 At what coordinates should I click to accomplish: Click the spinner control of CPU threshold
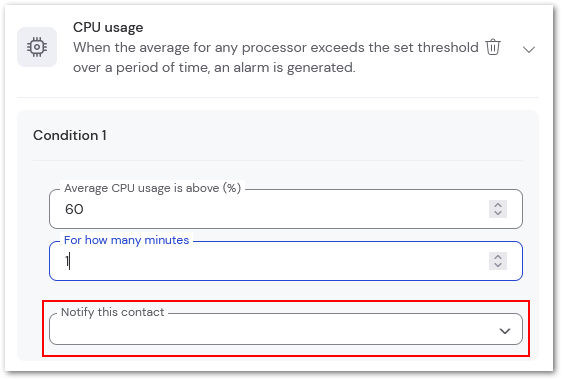[x=498, y=209]
